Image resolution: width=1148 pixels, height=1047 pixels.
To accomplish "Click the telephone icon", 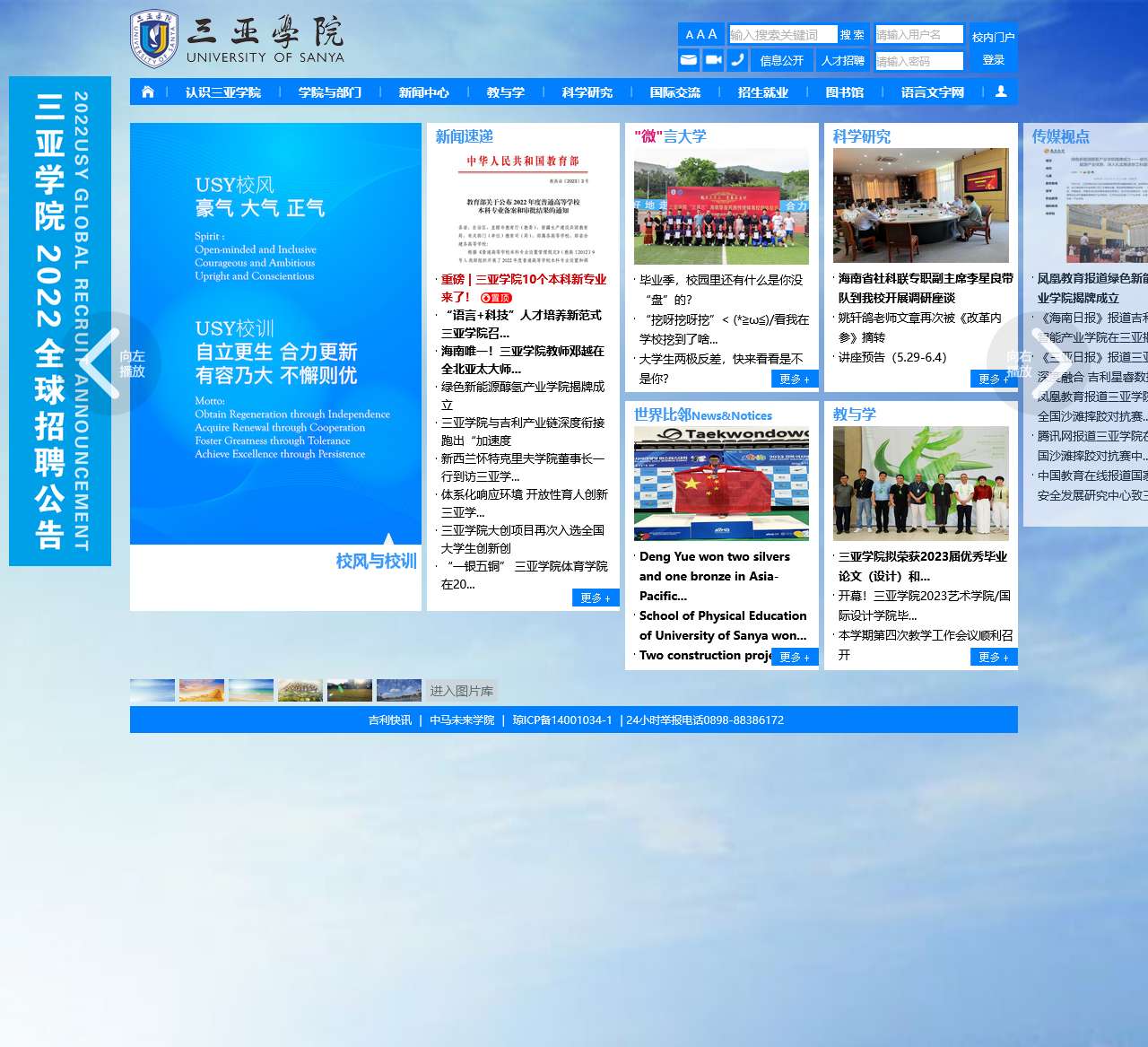I will point(737,60).
